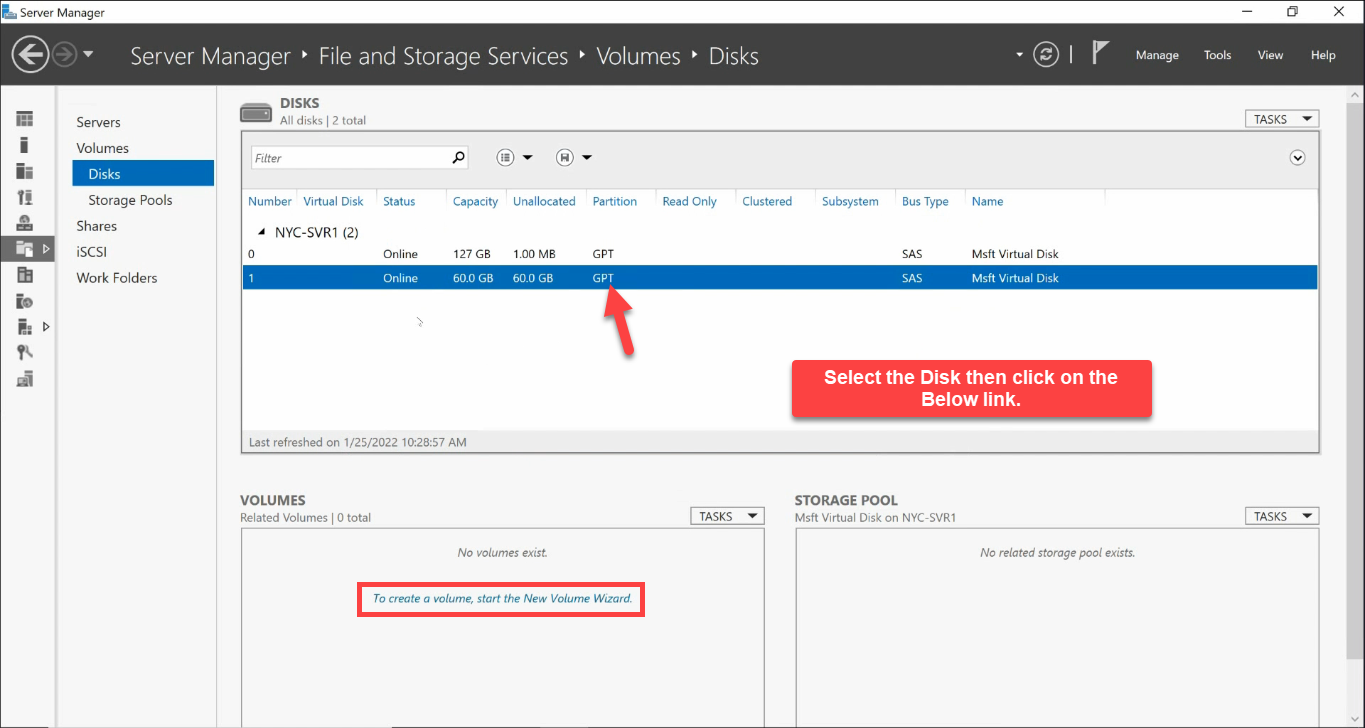The height and width of the screenshot is (728, 1365).
Task: Open the View menu
Action: 1270,55
